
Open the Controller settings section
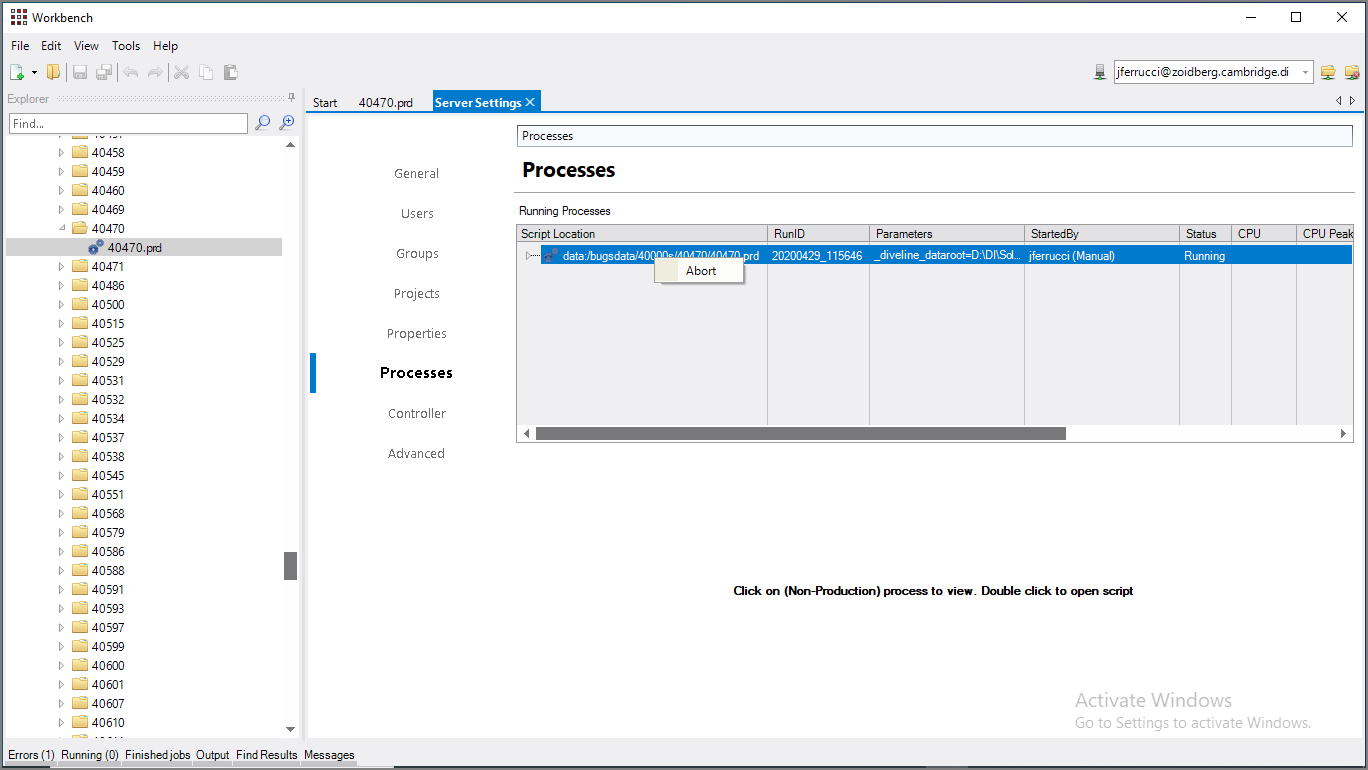click(417, 414)
